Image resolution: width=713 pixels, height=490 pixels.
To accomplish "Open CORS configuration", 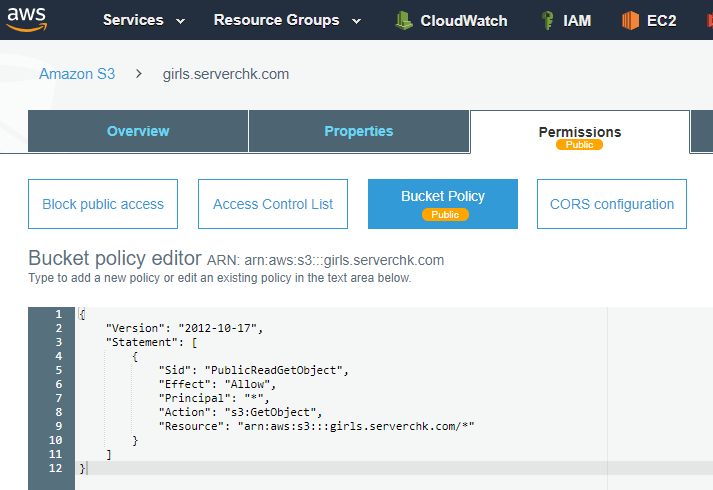I will click(x=612, y=204).
